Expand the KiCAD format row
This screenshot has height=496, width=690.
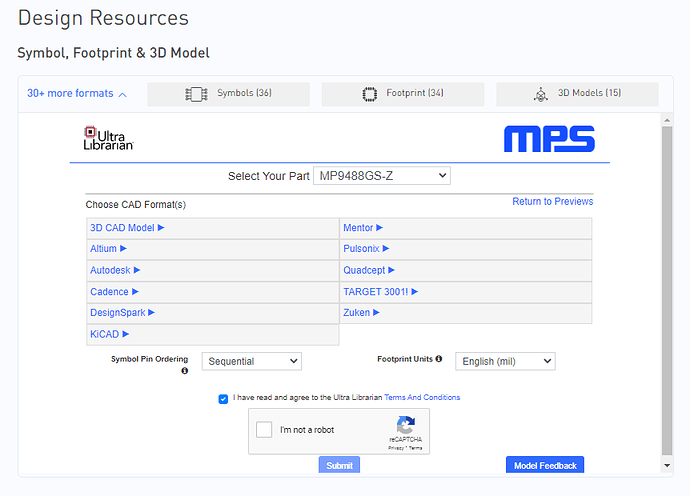point(213,334)
